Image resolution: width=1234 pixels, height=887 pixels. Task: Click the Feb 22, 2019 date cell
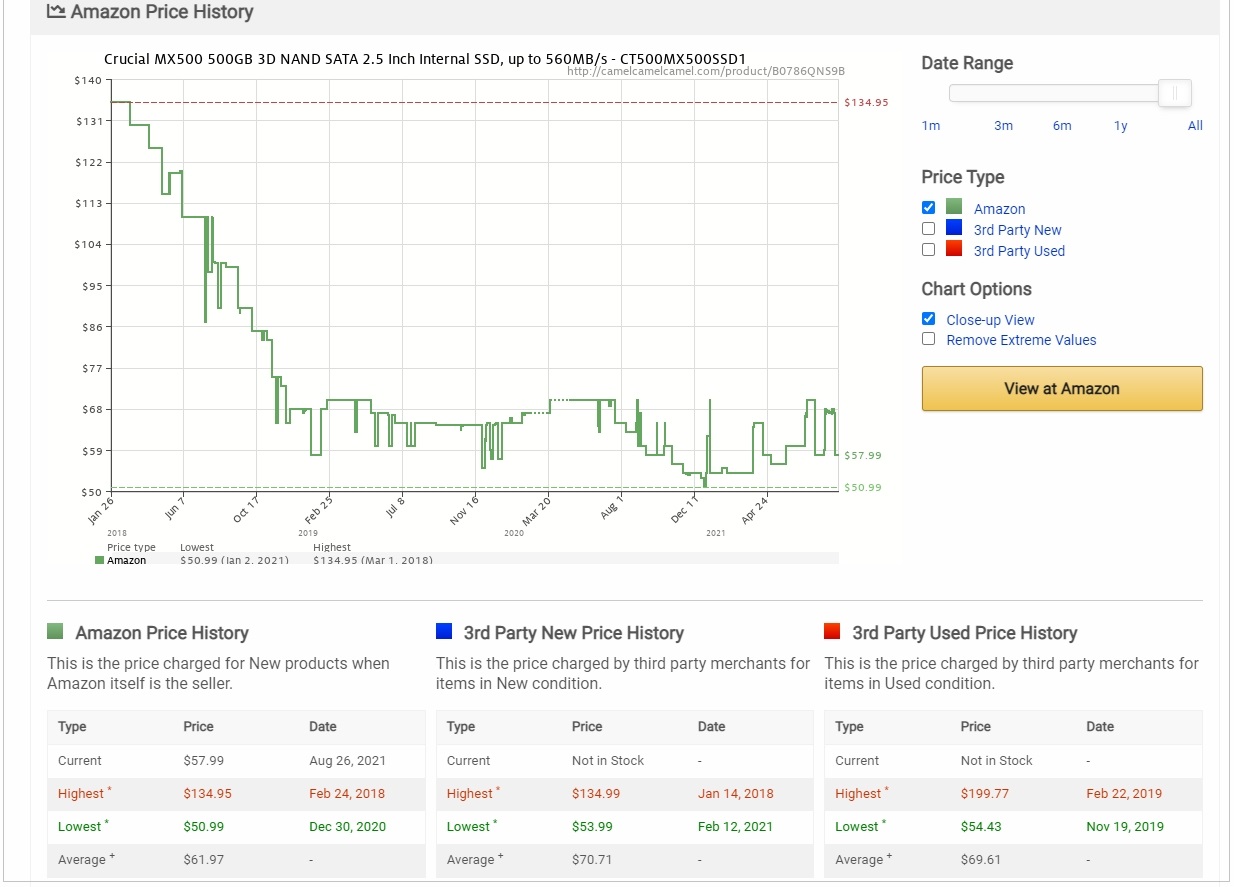tap(1125, 793)
